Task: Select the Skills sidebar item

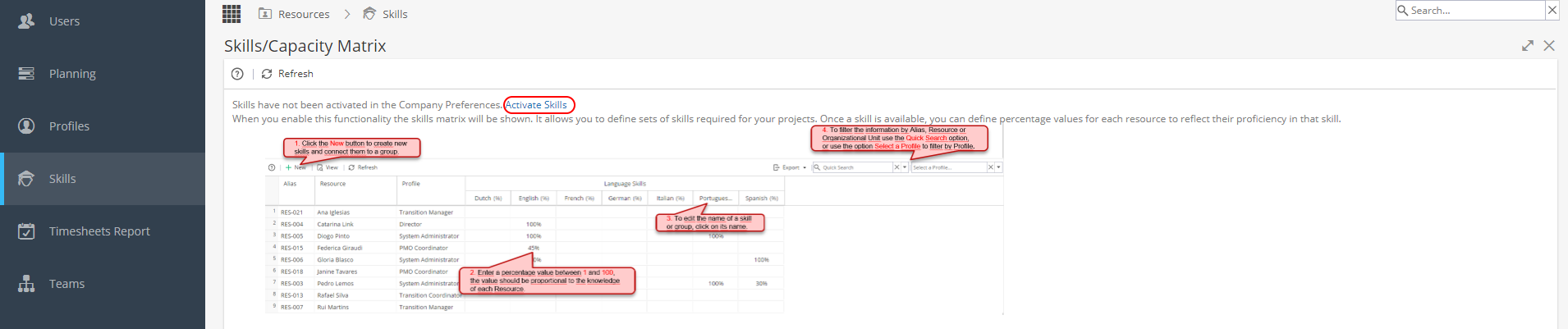Action: (103, 179)
